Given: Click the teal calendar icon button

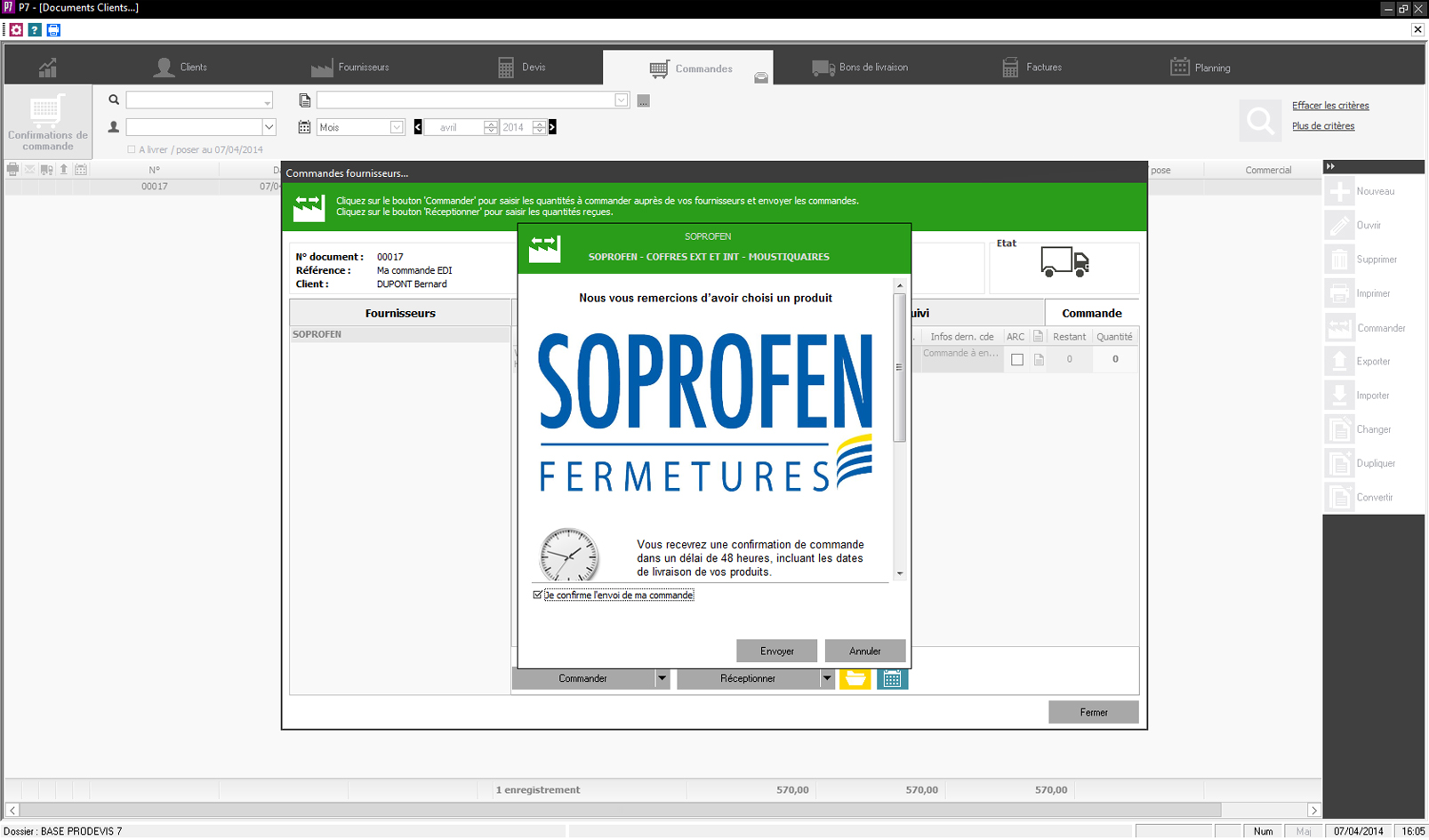Looking at the screenshot, I should point(892,679).
